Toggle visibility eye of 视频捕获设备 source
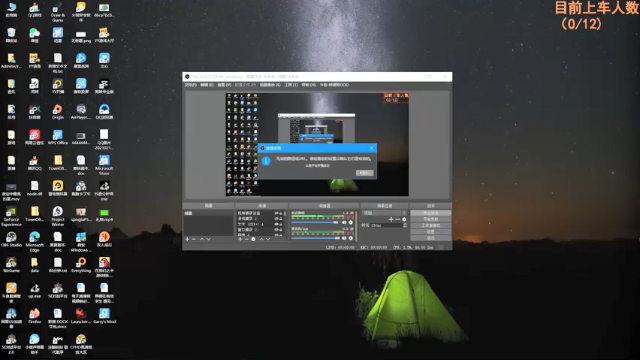640x360 pixels. 276,213
